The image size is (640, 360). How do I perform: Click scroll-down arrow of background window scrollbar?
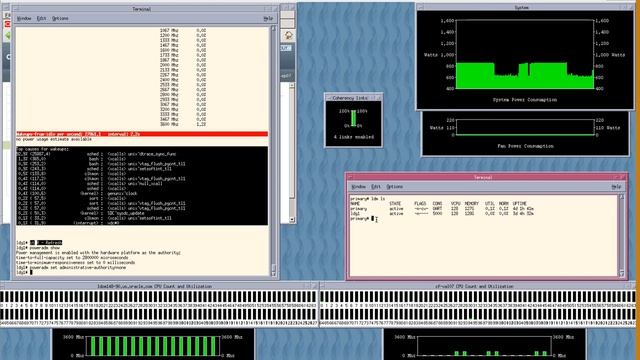point(292,220)
